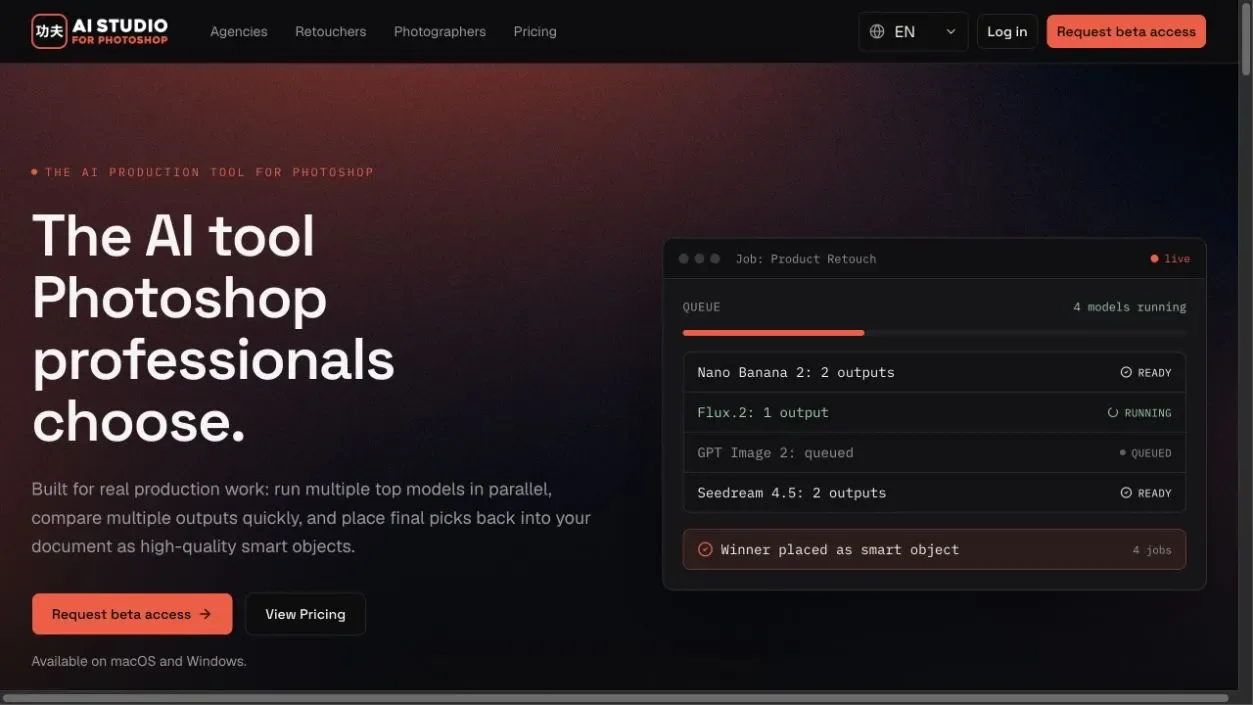Screen dimensions: 1253x705
Task: Open the Photographers nav link
Action: [x=440, y=32]
